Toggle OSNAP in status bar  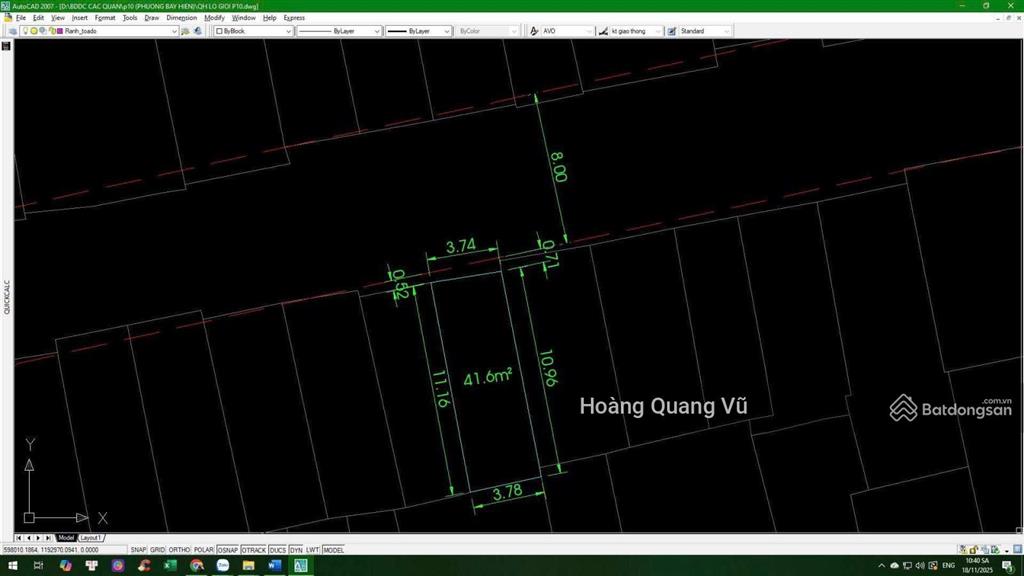coord(227,550)
